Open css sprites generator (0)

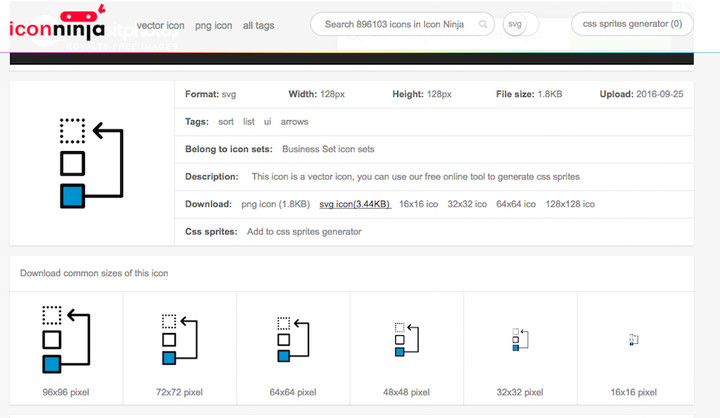632,24
